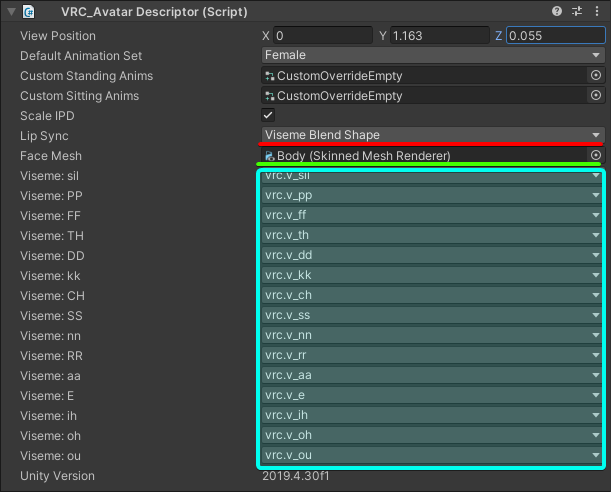Toggle the Scale IPD checkbox

[268, 116]
